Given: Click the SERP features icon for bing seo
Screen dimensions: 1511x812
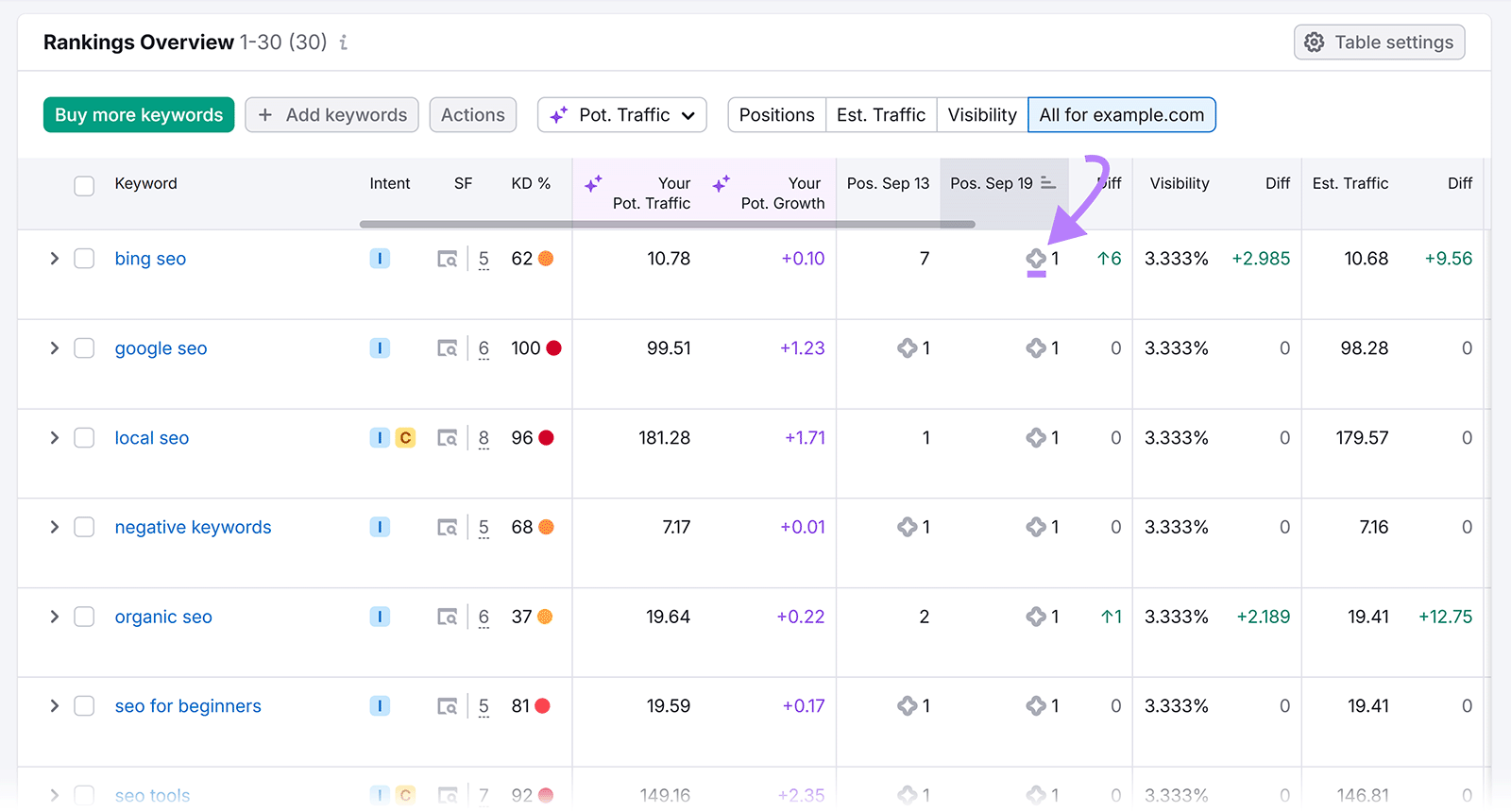Looking at the screenshot, I should [x=447, y=259].
